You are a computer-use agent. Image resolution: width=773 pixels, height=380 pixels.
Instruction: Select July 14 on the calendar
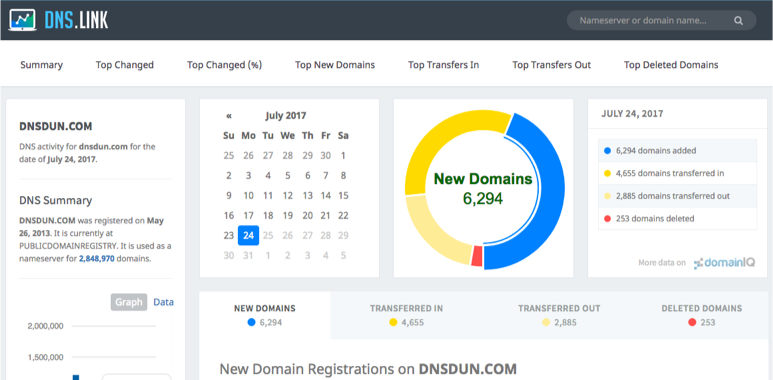[326, 196]
